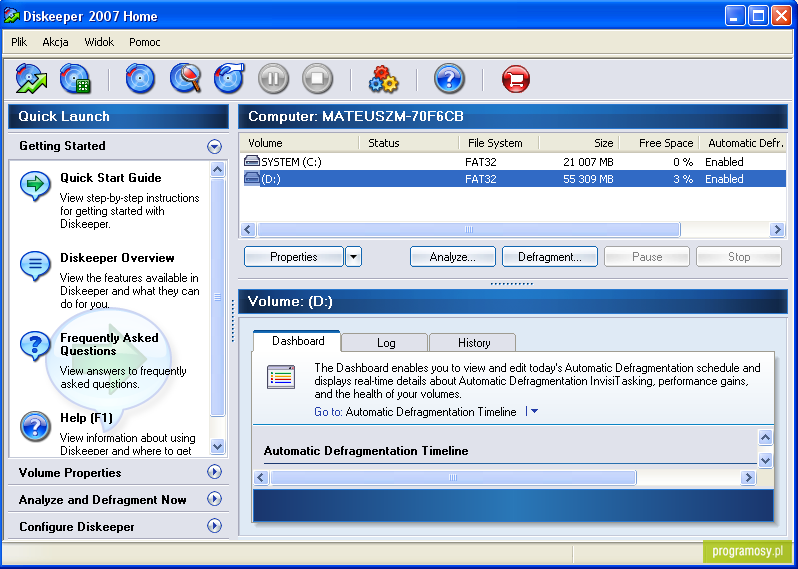Viewport: 798px width, 569px height.
Task: Click the blue question mark Help toolbar icon
Action: [449, 79]
